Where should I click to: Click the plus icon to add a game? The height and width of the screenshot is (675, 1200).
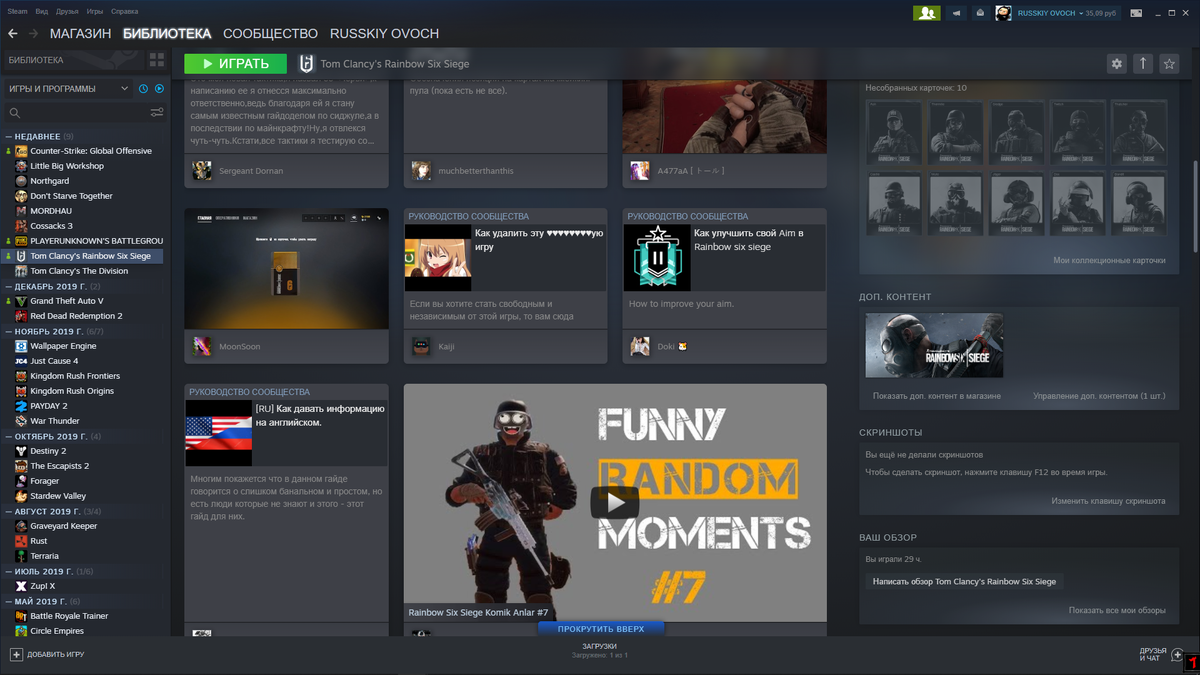coord(16,654)
